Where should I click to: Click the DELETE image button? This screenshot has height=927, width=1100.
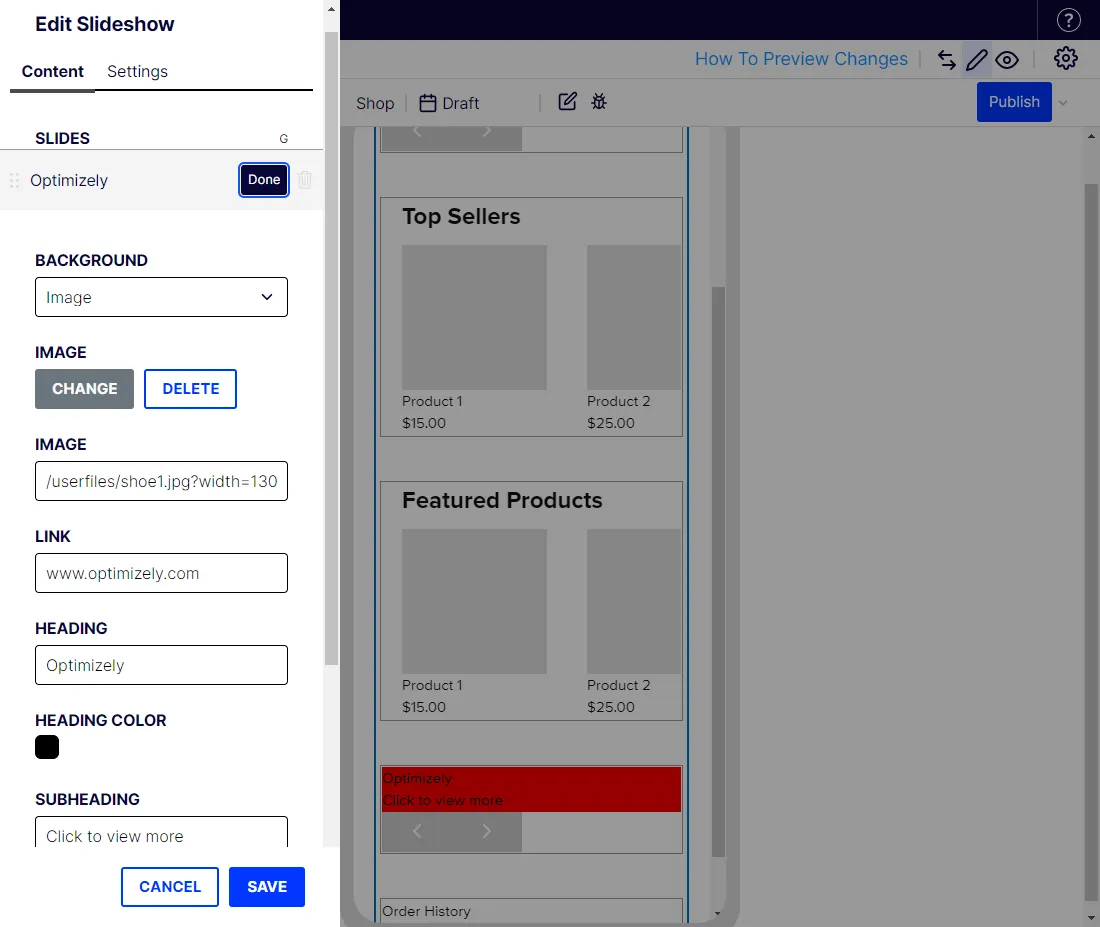point(190,389)
